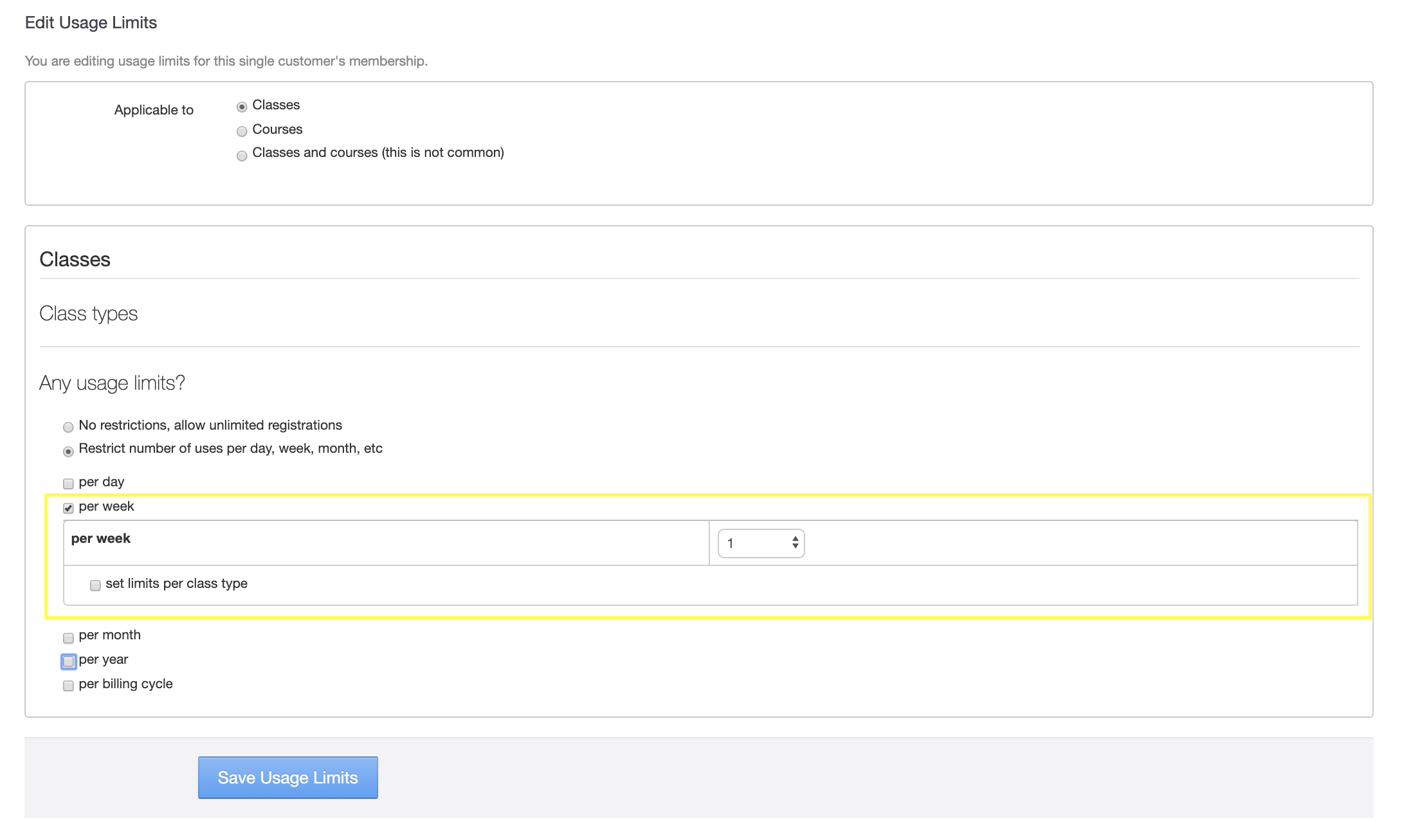Click the arrows on the per week select
1411x840 pixels.
pos(795,543)
